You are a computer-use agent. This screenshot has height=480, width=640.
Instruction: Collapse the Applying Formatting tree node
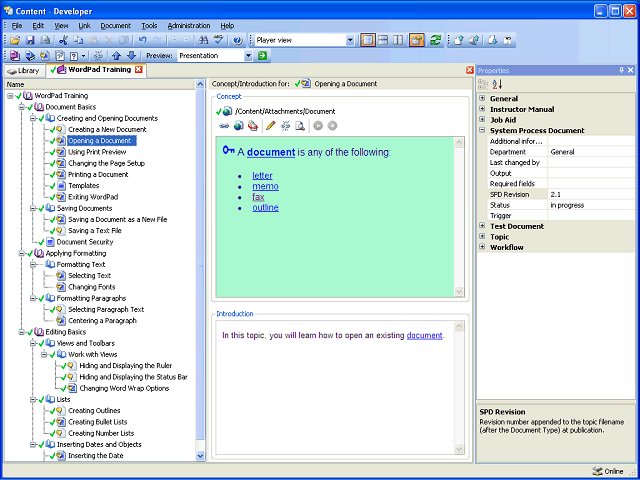22,253
